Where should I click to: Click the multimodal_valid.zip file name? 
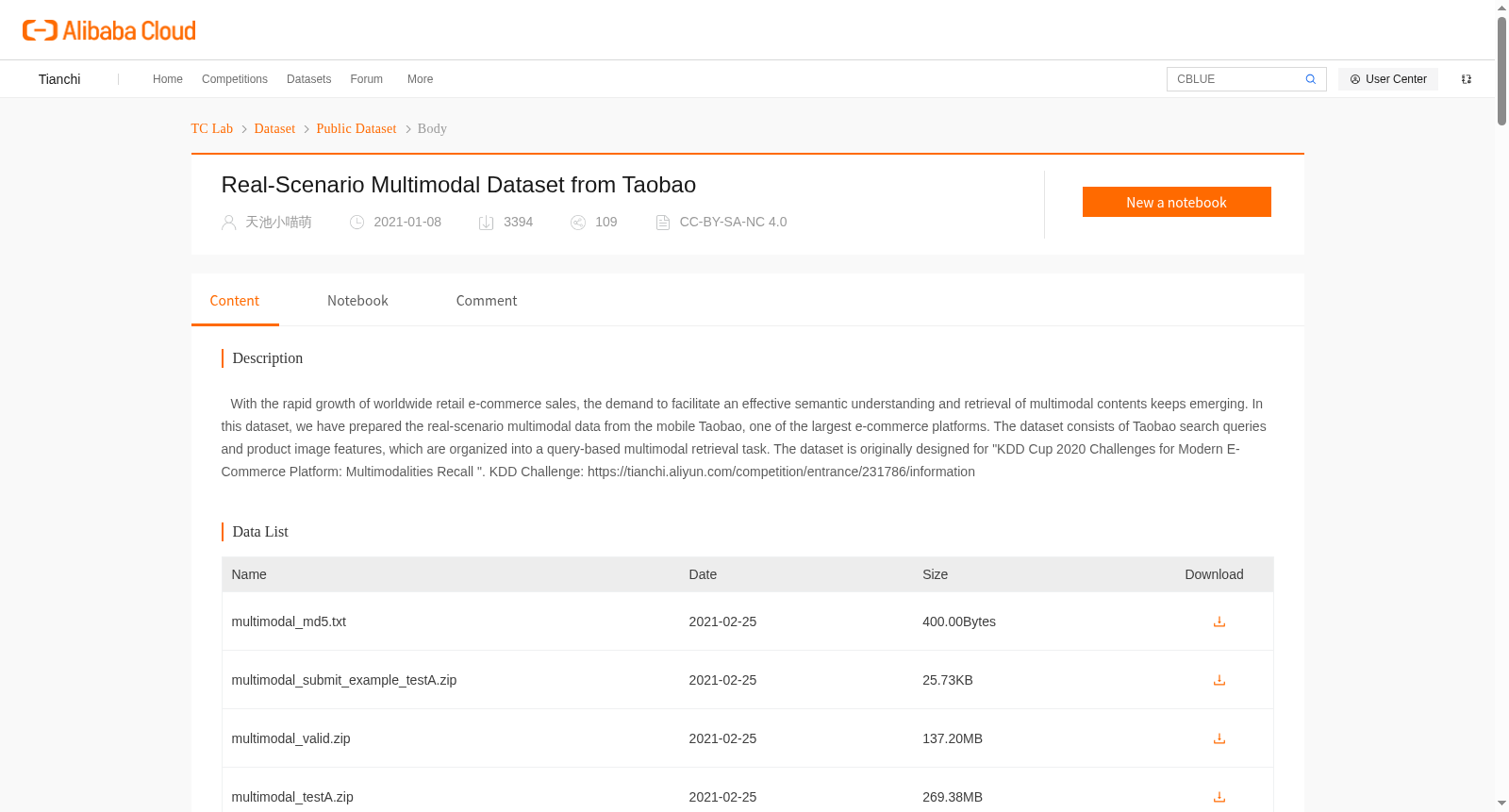tap(290, 738)
